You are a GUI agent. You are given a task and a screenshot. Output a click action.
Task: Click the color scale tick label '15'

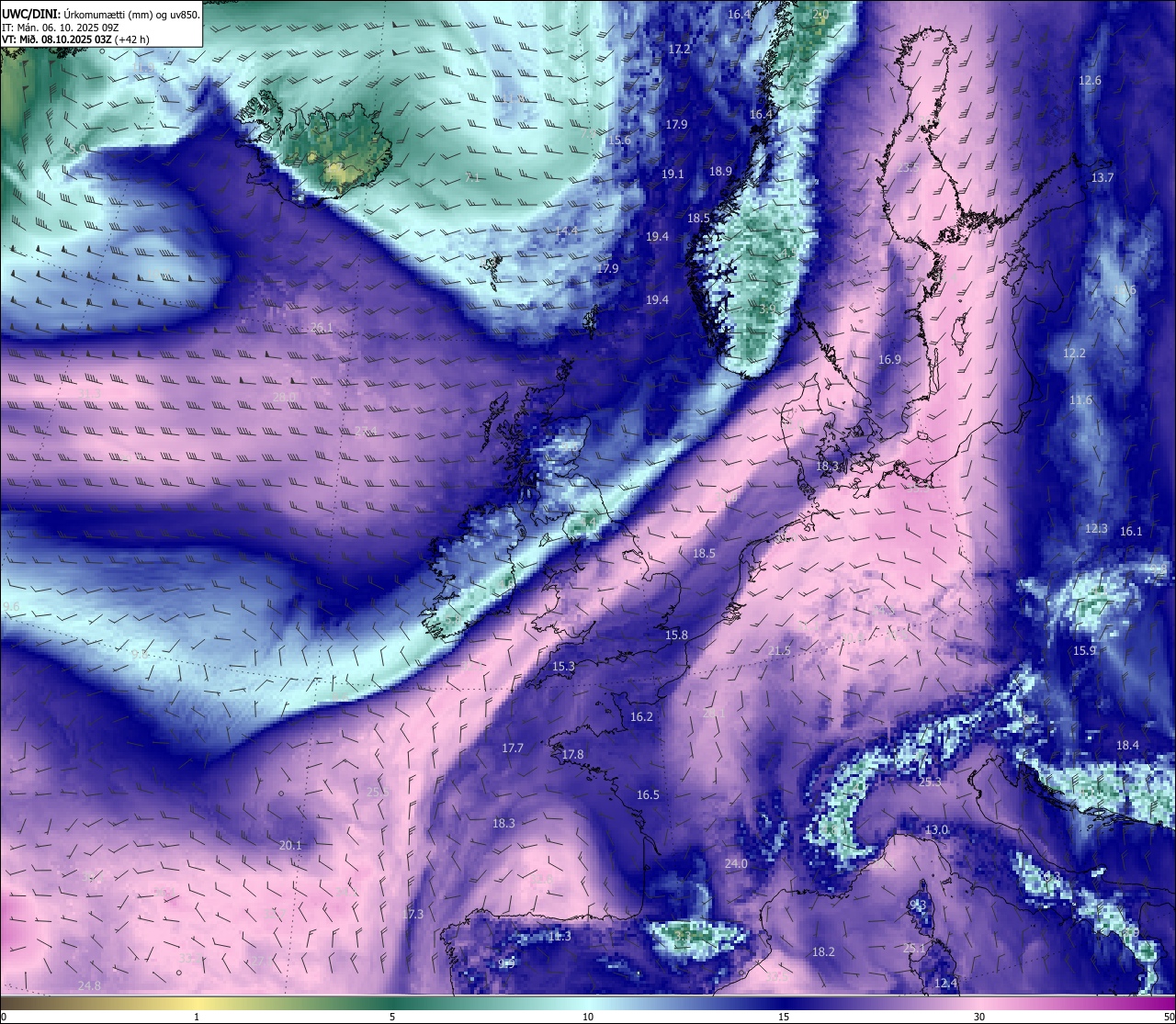784,1017
